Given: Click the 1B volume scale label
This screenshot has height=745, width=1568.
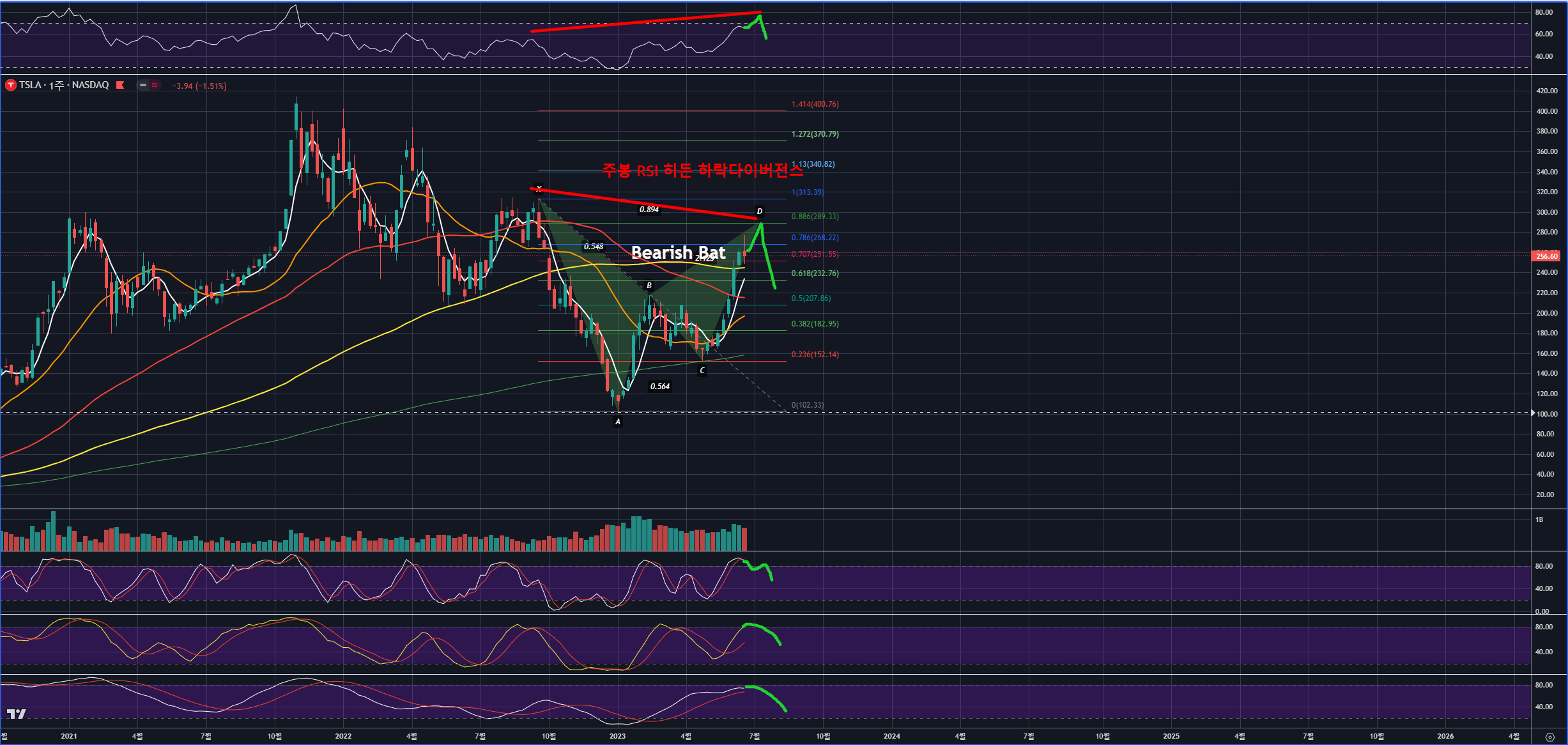Looking at the screenshot, I should (1539, 519).
